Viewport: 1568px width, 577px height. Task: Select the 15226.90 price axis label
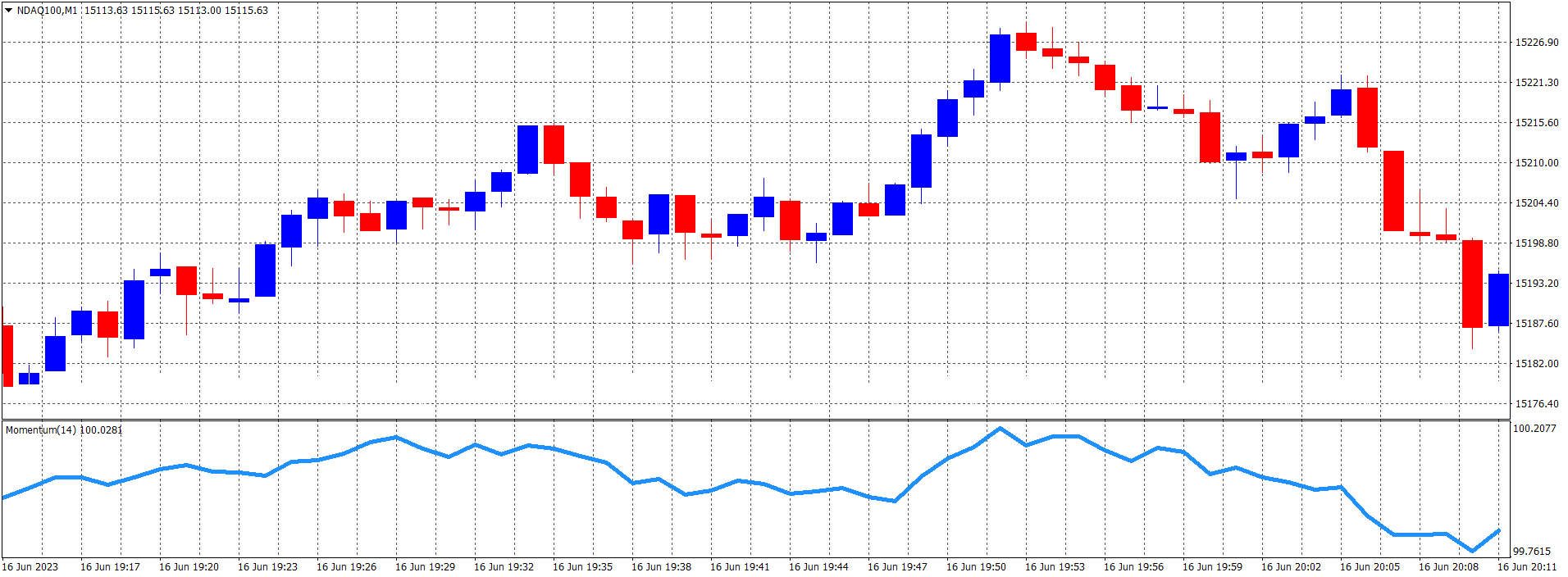1536,43
